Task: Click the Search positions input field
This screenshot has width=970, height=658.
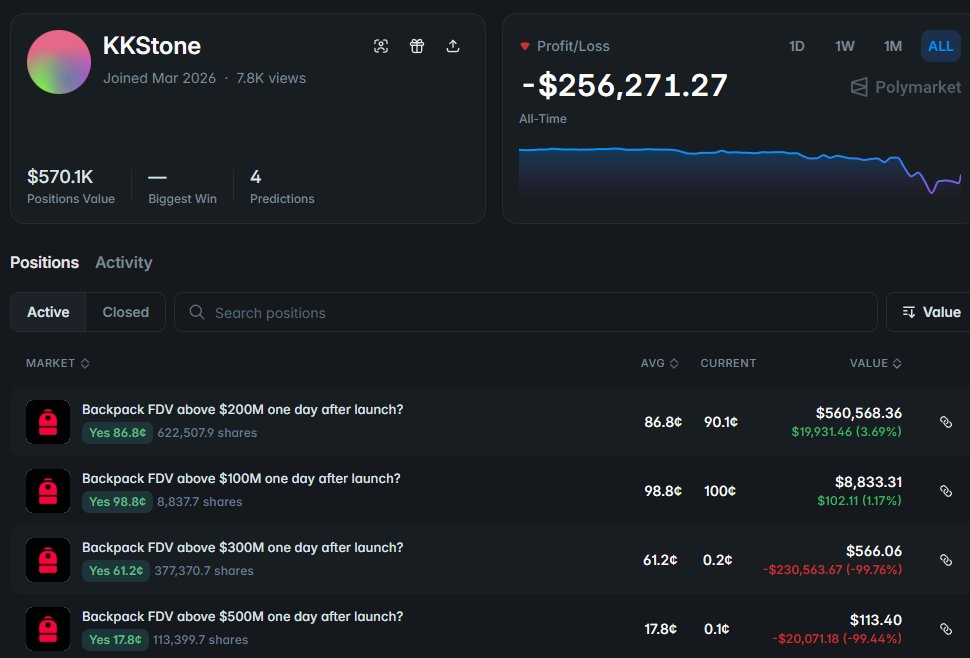Action: (x=525, y=312)
